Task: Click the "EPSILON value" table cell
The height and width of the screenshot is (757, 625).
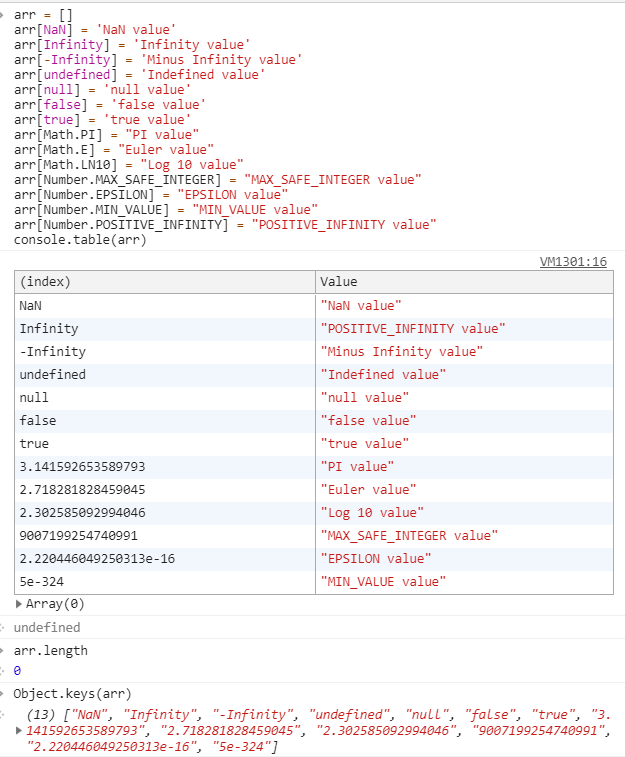Action: [x=464, y=559]
